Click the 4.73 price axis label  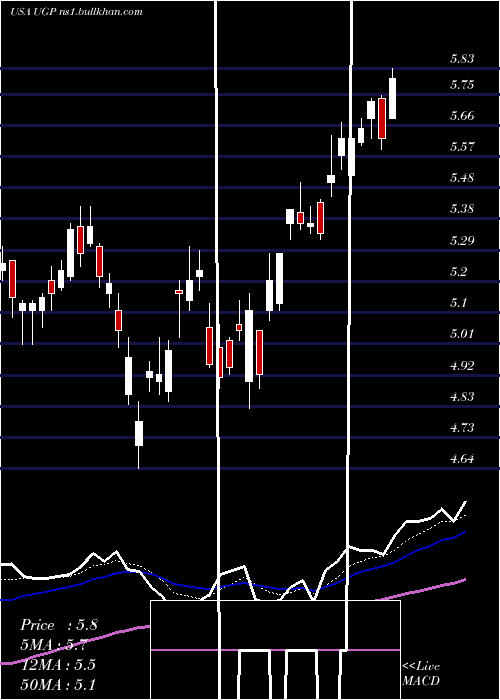462,428
